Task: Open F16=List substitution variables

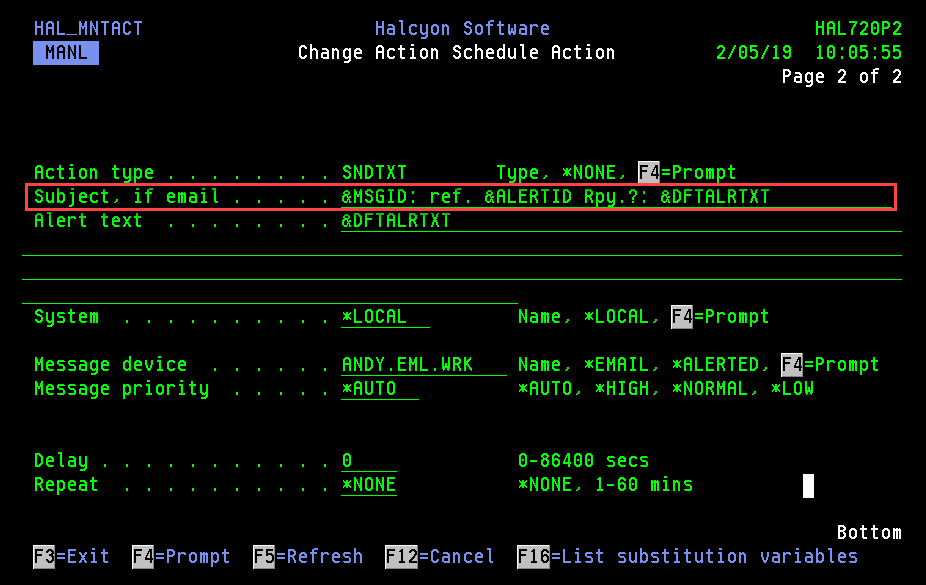Action: (687, 557)
